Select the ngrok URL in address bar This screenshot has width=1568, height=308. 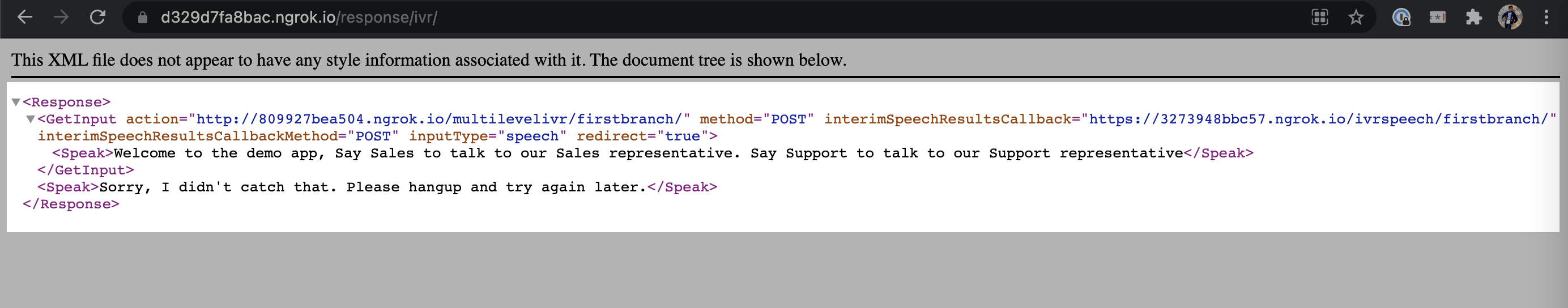(299, 17)
